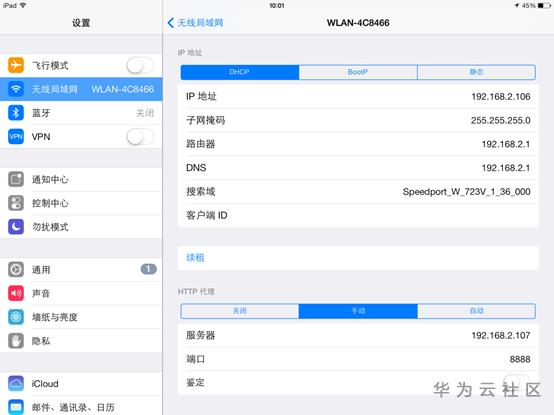The width and height of the screenshot is (554, 415).
Task: Select the DHCP tab
Action: point(240,72)
